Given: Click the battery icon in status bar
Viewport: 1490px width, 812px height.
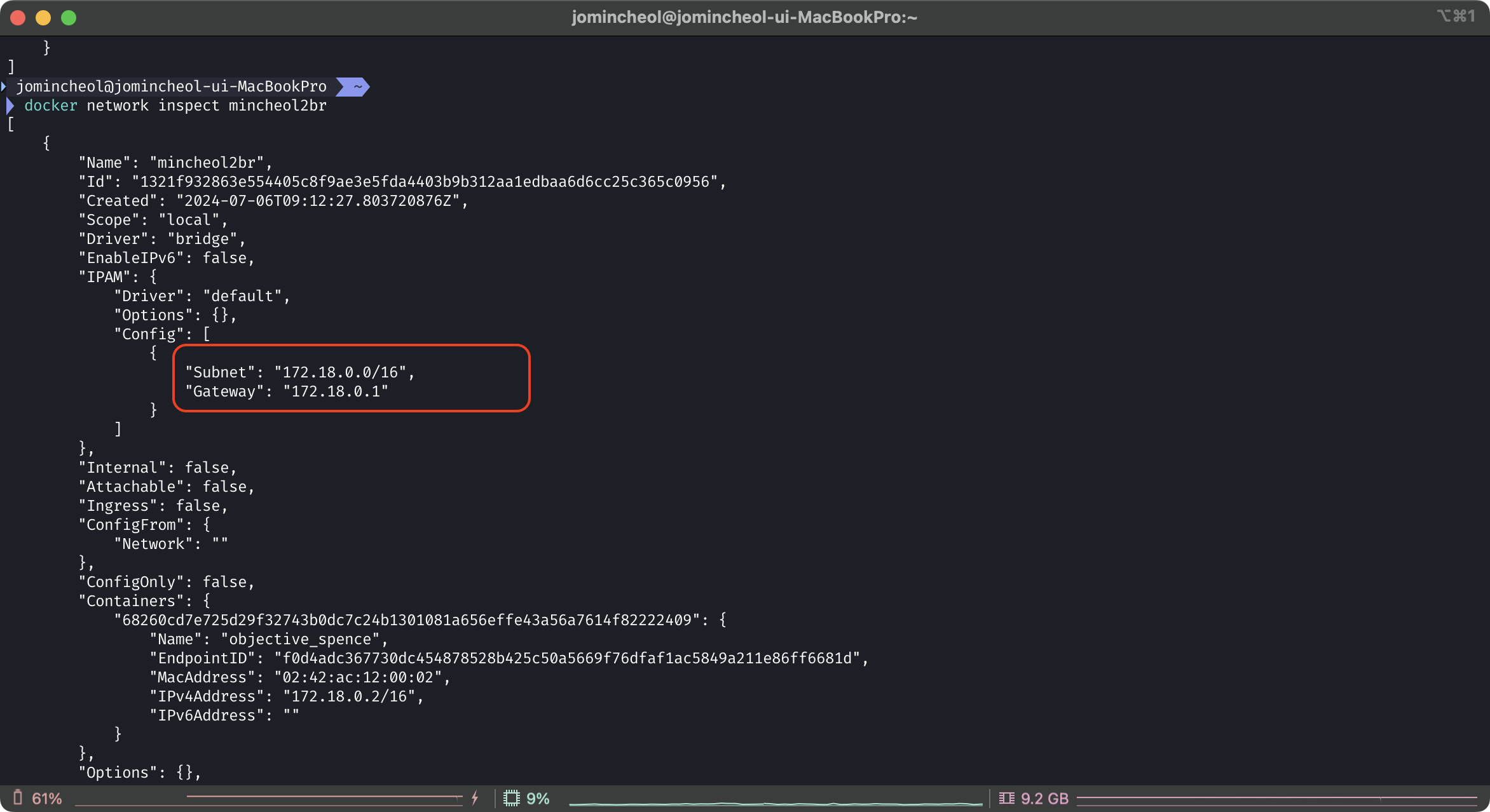Looking at the screenshot, I should [18, 797].
